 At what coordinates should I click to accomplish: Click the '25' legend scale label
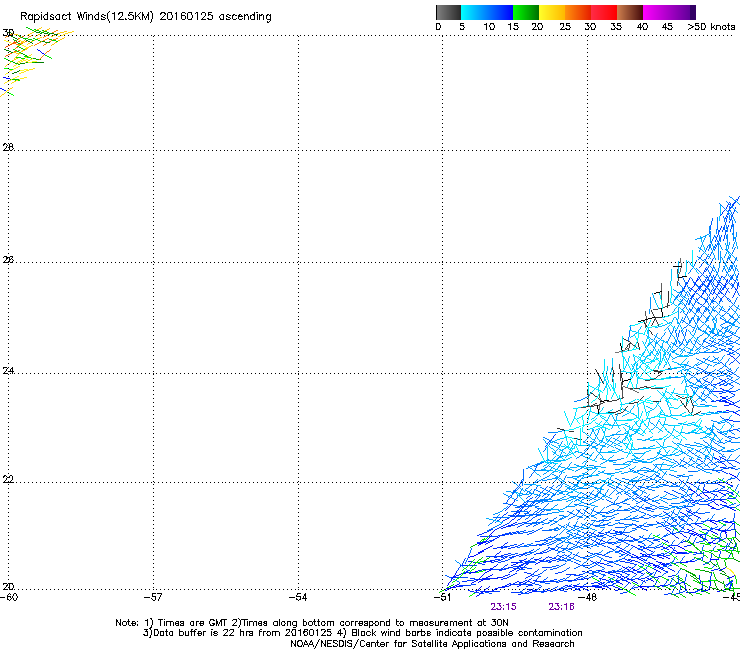click(x=565, y=27)
